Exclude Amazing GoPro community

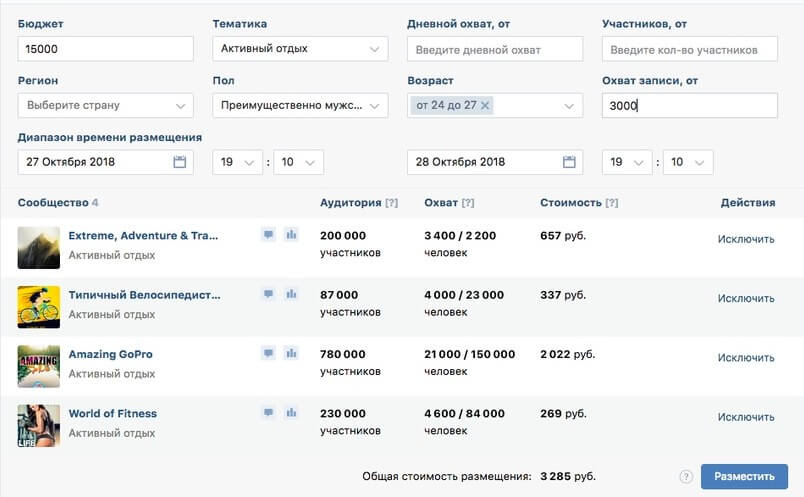coord(746,358)
